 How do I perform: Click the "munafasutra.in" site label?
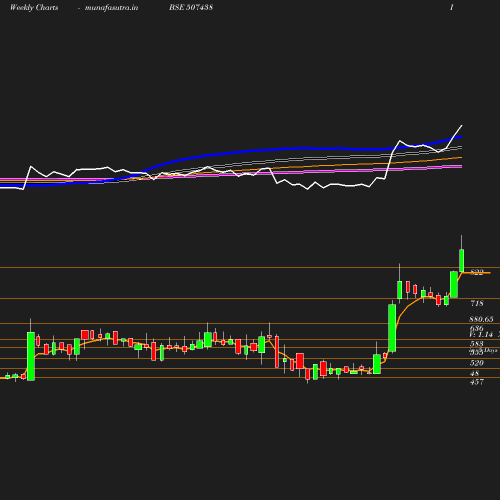point(111,8)
